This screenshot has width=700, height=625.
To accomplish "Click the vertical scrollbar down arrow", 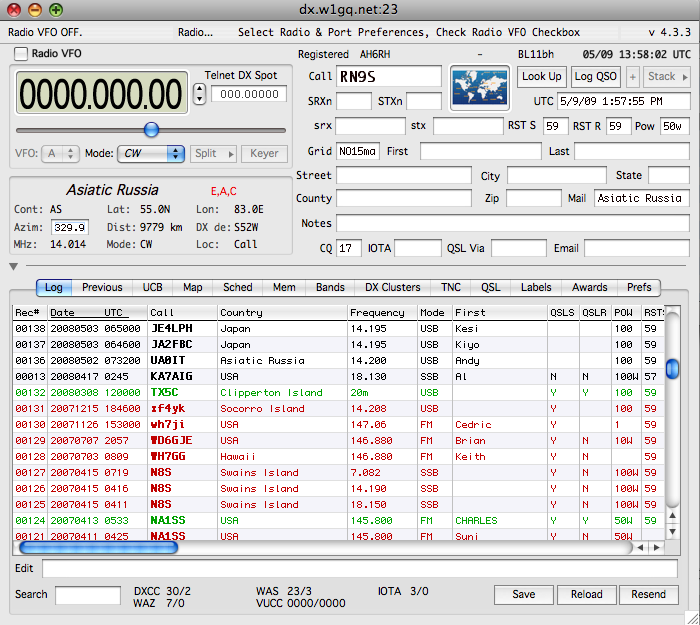I will click(x=672, y=532).
